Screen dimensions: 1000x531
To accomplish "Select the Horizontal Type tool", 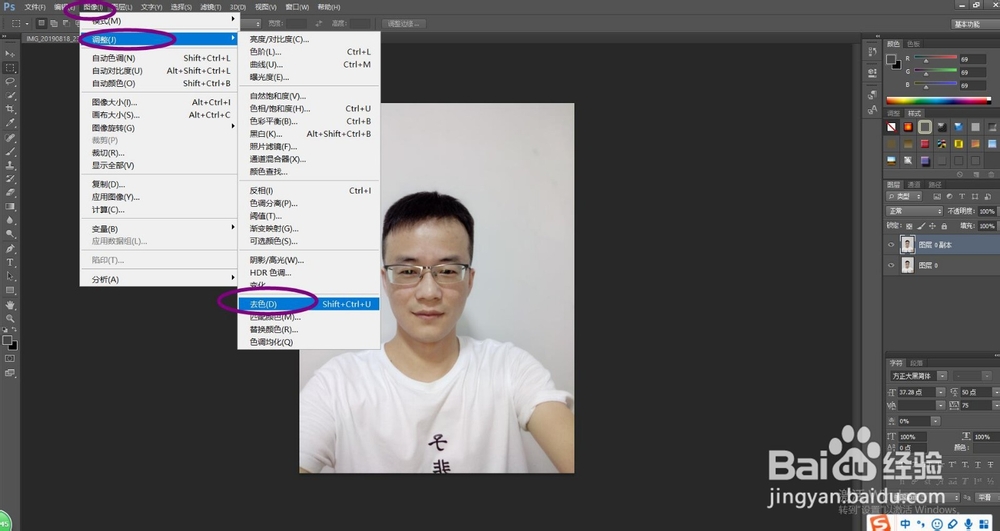I will (10, 263).
